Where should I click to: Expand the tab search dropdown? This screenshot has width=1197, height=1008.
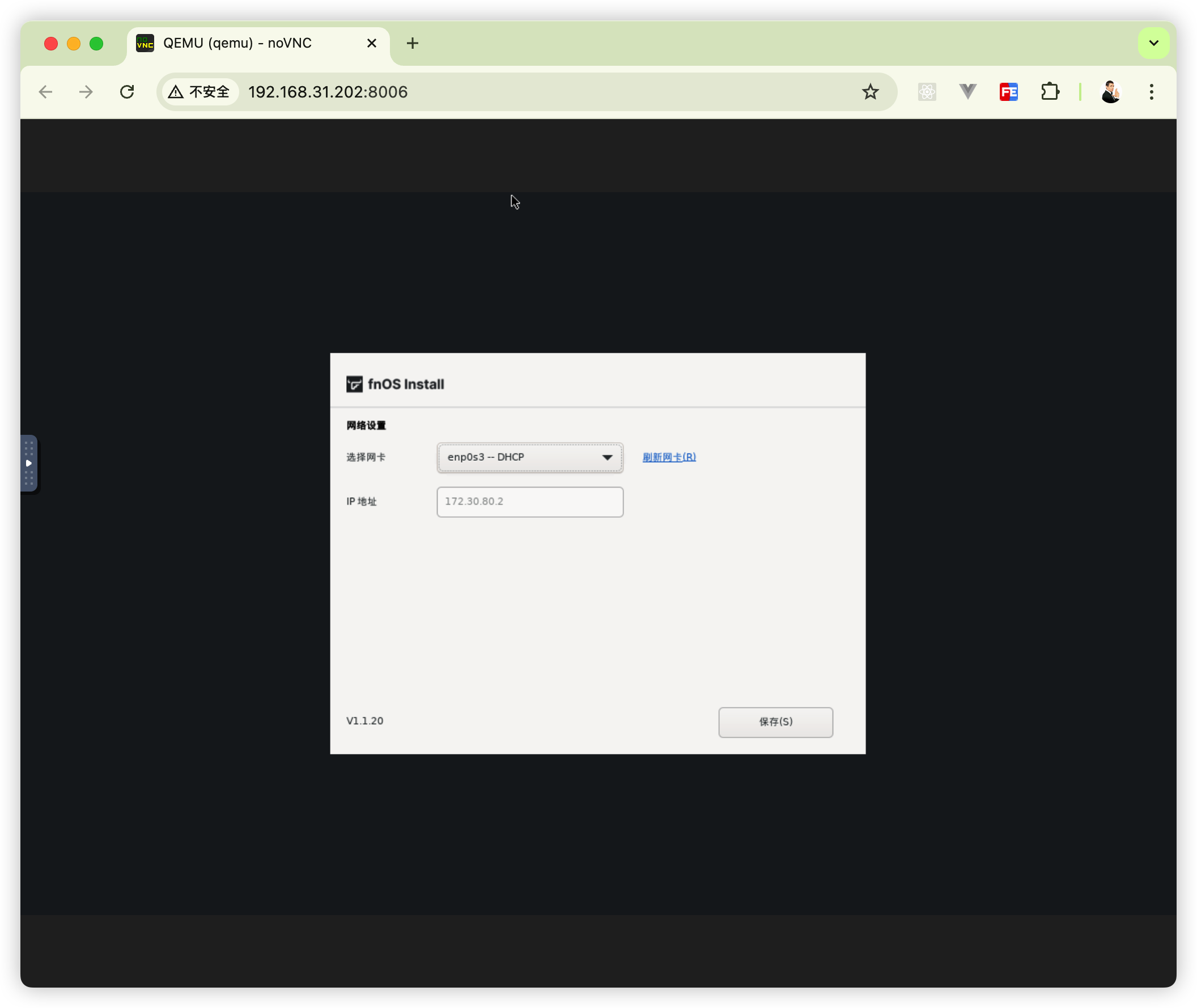click(1153, 44)
